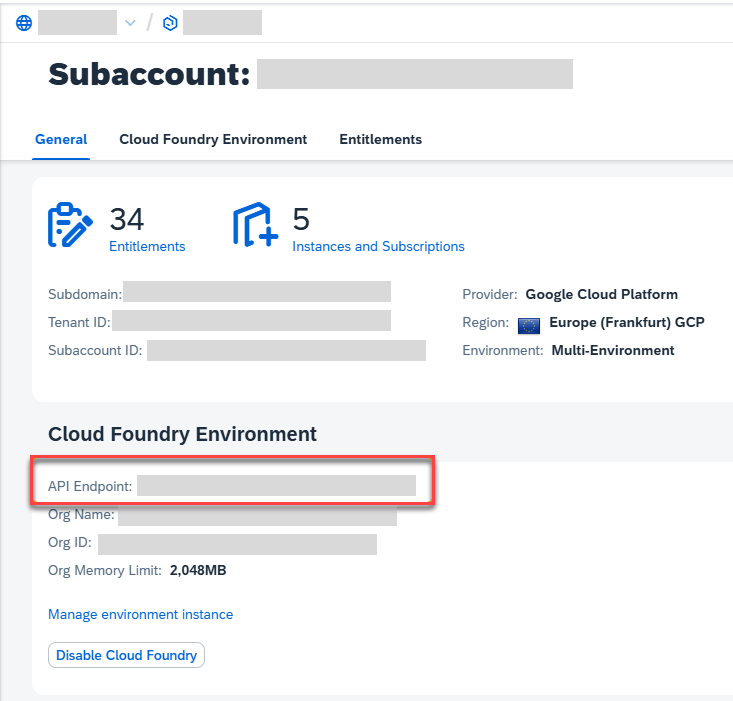The height and width of the screenshot is (701, 733).
Task: Click the Entitlements clipboard-pencil icon
Action: [x=70, y=224]
